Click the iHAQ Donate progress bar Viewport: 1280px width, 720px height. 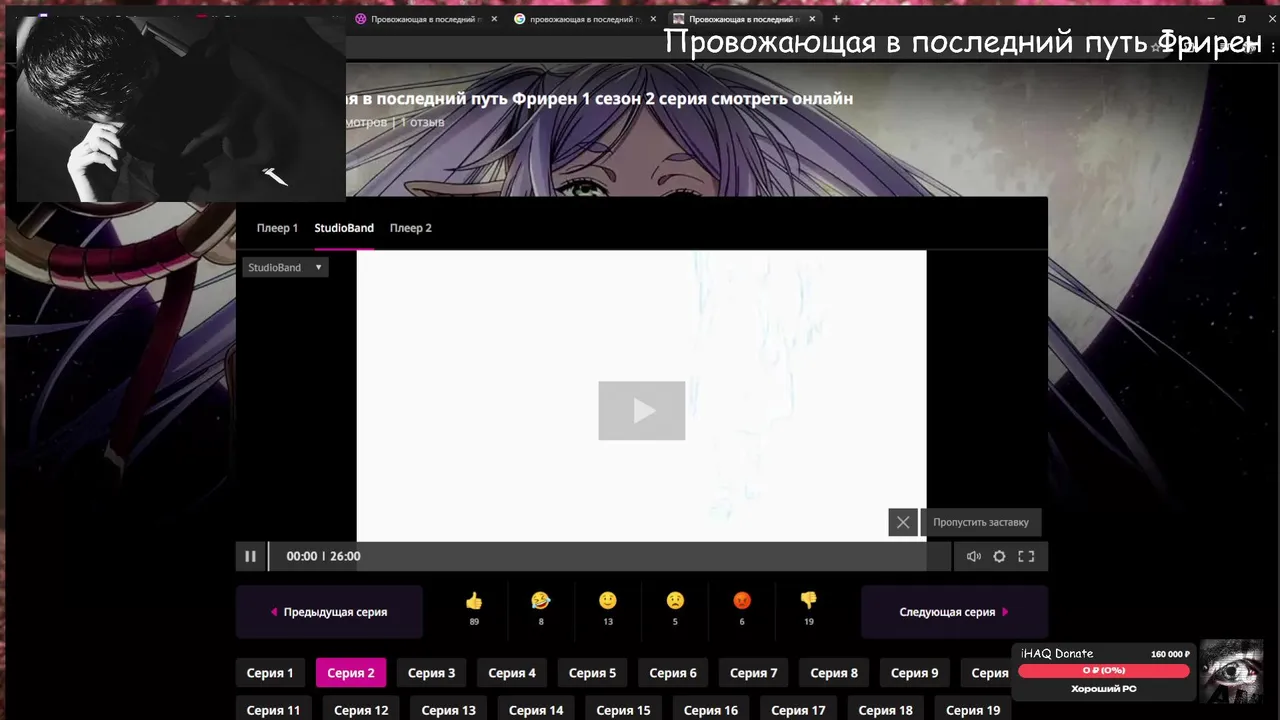1104,671
